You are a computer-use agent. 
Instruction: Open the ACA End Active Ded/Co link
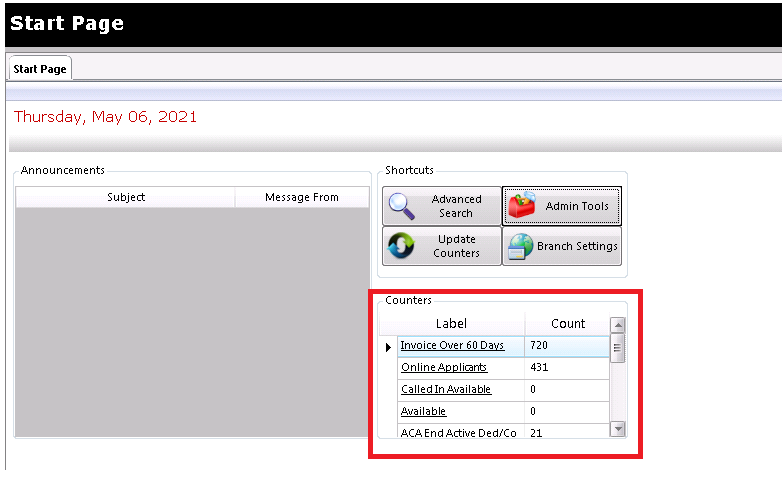[x=458, y=432]
